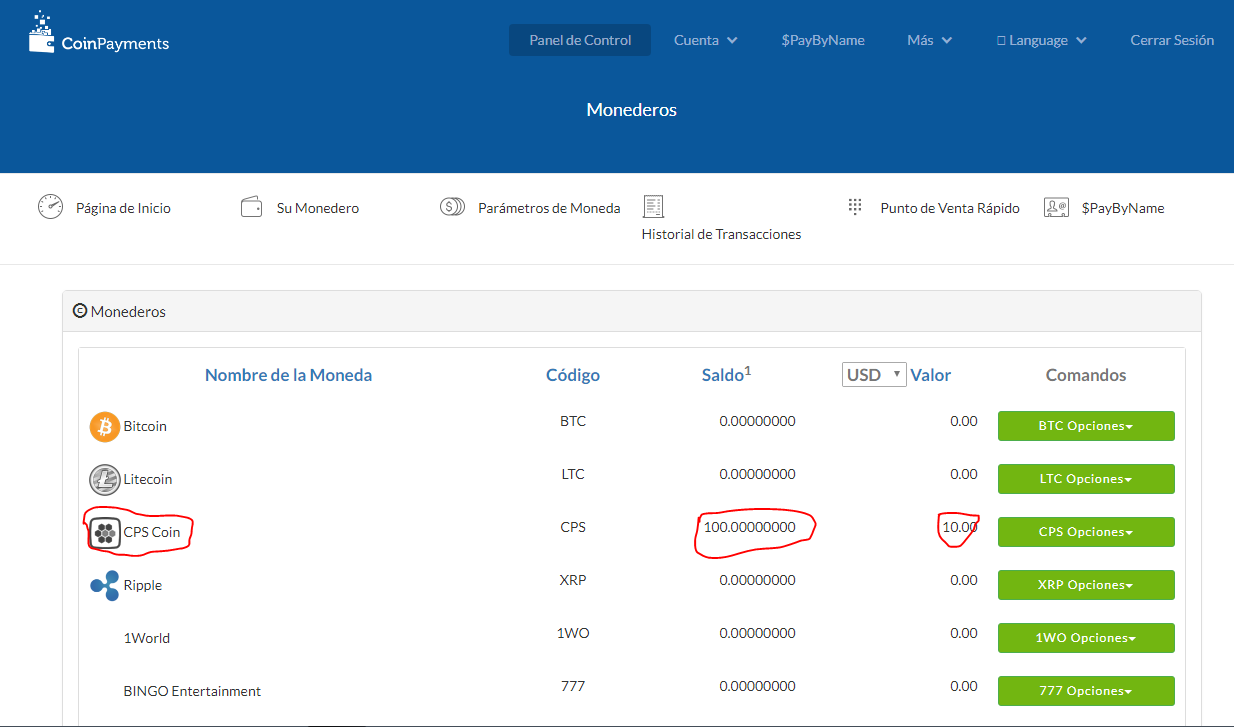Click the XRP code cell
This screenshot has width=1234, height=727.
point(573,580)
